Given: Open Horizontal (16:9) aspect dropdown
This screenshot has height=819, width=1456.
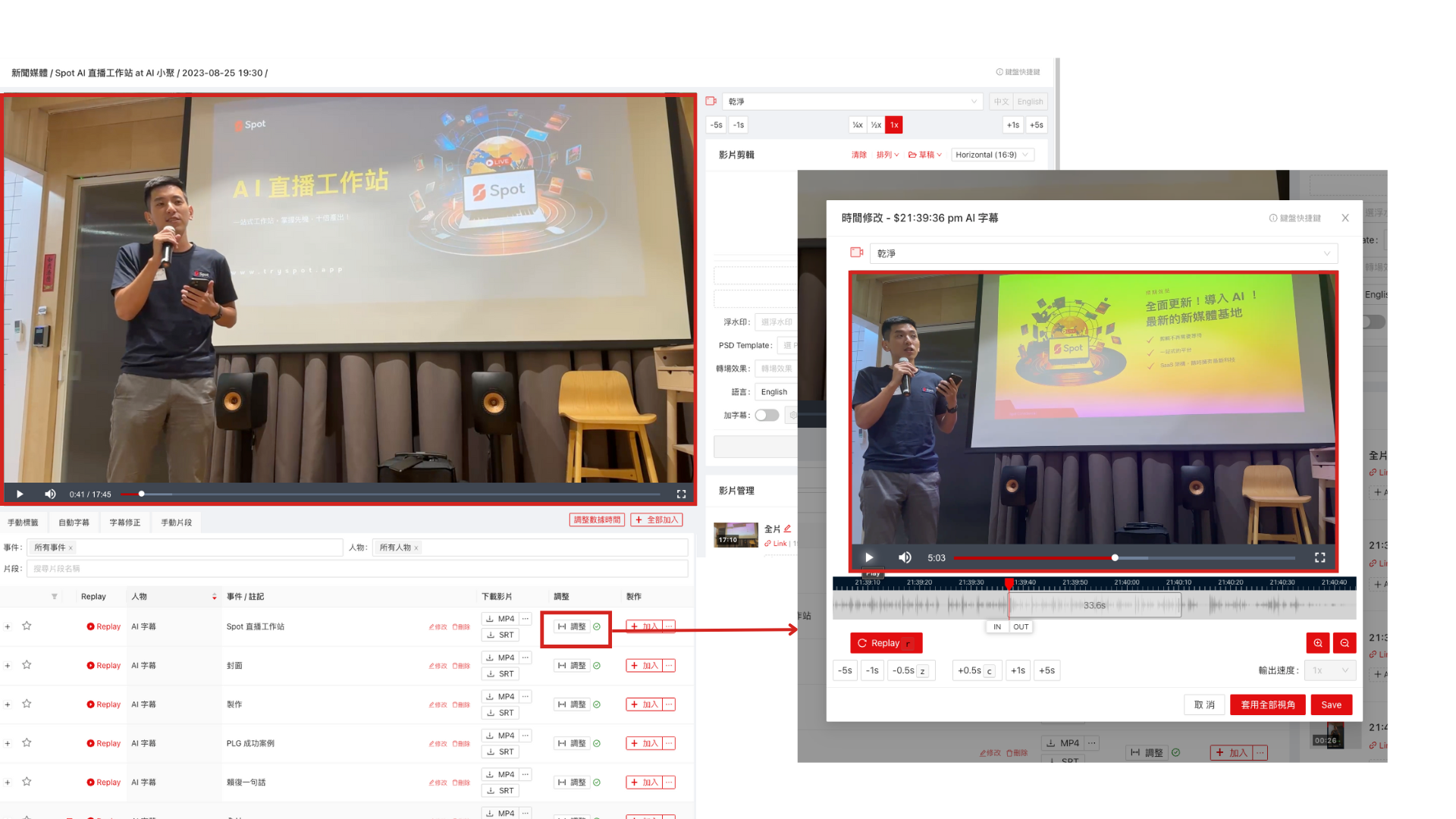Looking at the screenshot, I should coord(992,155).
